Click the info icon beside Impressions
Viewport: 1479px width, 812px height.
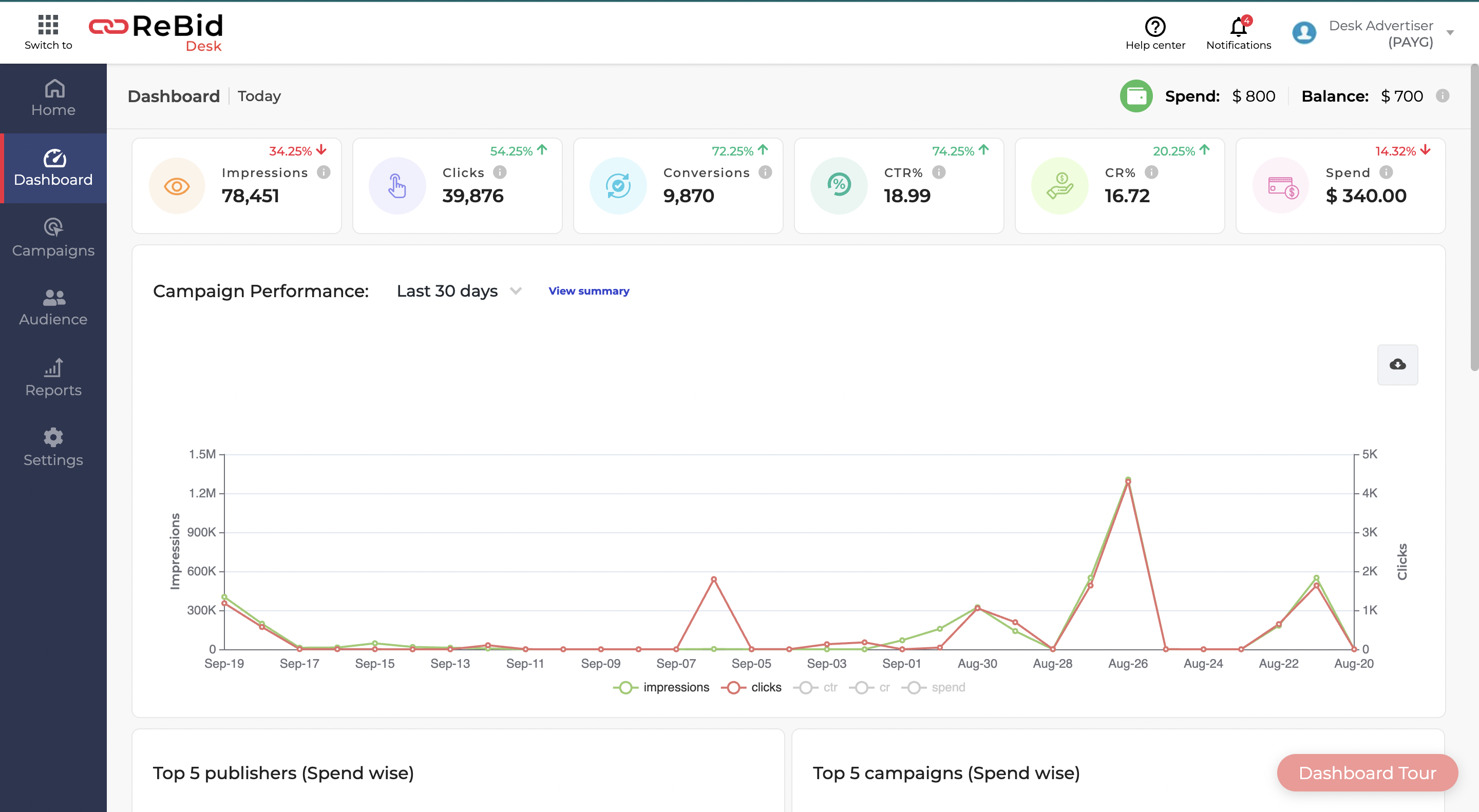point(324,172)
